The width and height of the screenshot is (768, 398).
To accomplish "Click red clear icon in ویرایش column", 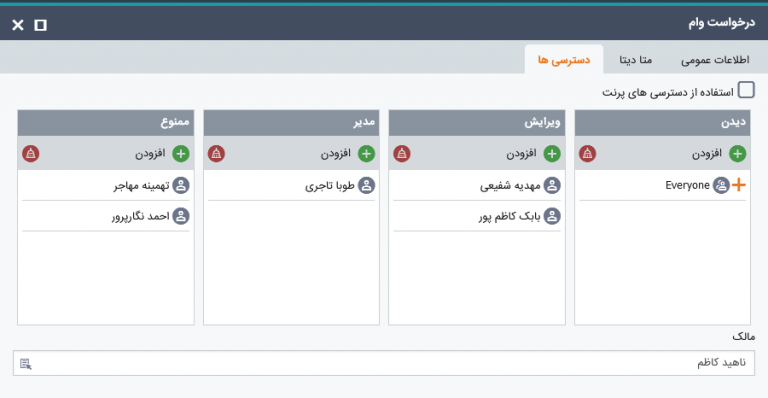I will pos(402,154).
